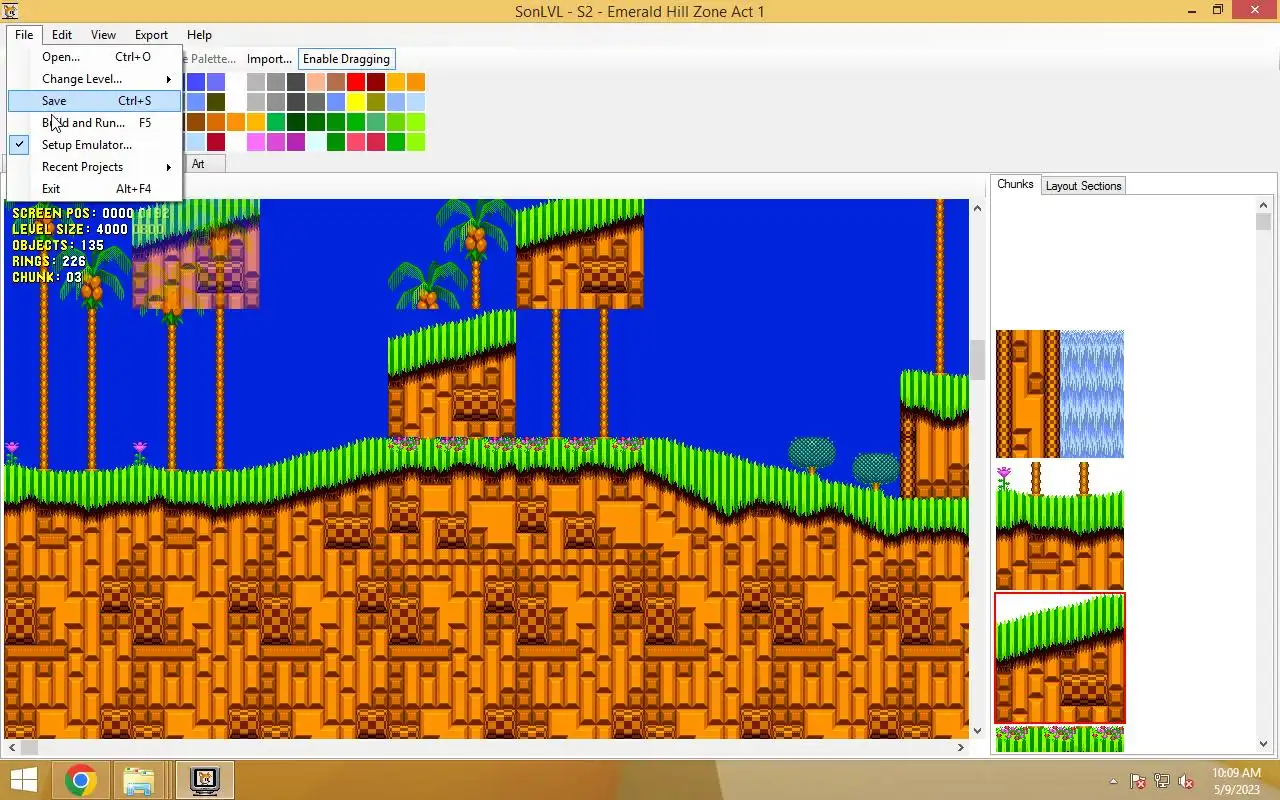This screenshot has height=800, width=1280.
Task: Select the pale cyan palette swatch
Action: (x=316, y=142)
